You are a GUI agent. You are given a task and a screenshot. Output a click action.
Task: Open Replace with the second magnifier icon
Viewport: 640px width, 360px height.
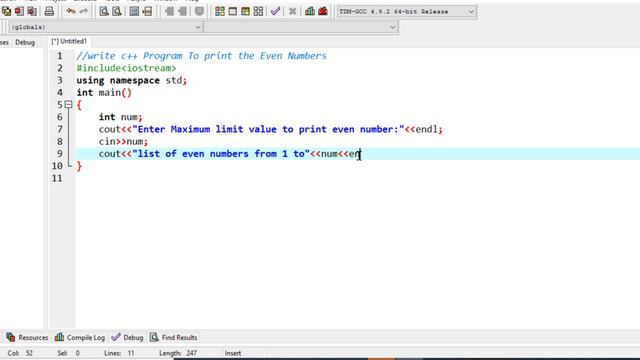[x=117, y=11]
